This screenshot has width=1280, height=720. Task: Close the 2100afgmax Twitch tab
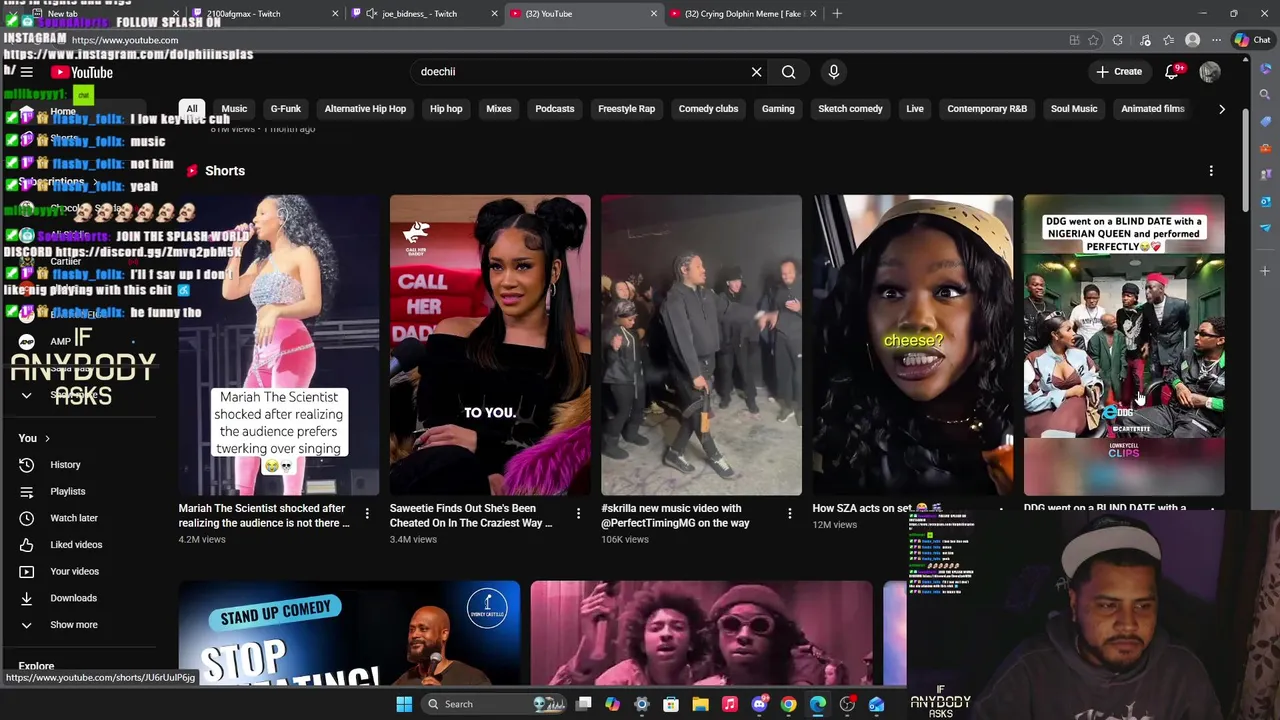point(335,14)
